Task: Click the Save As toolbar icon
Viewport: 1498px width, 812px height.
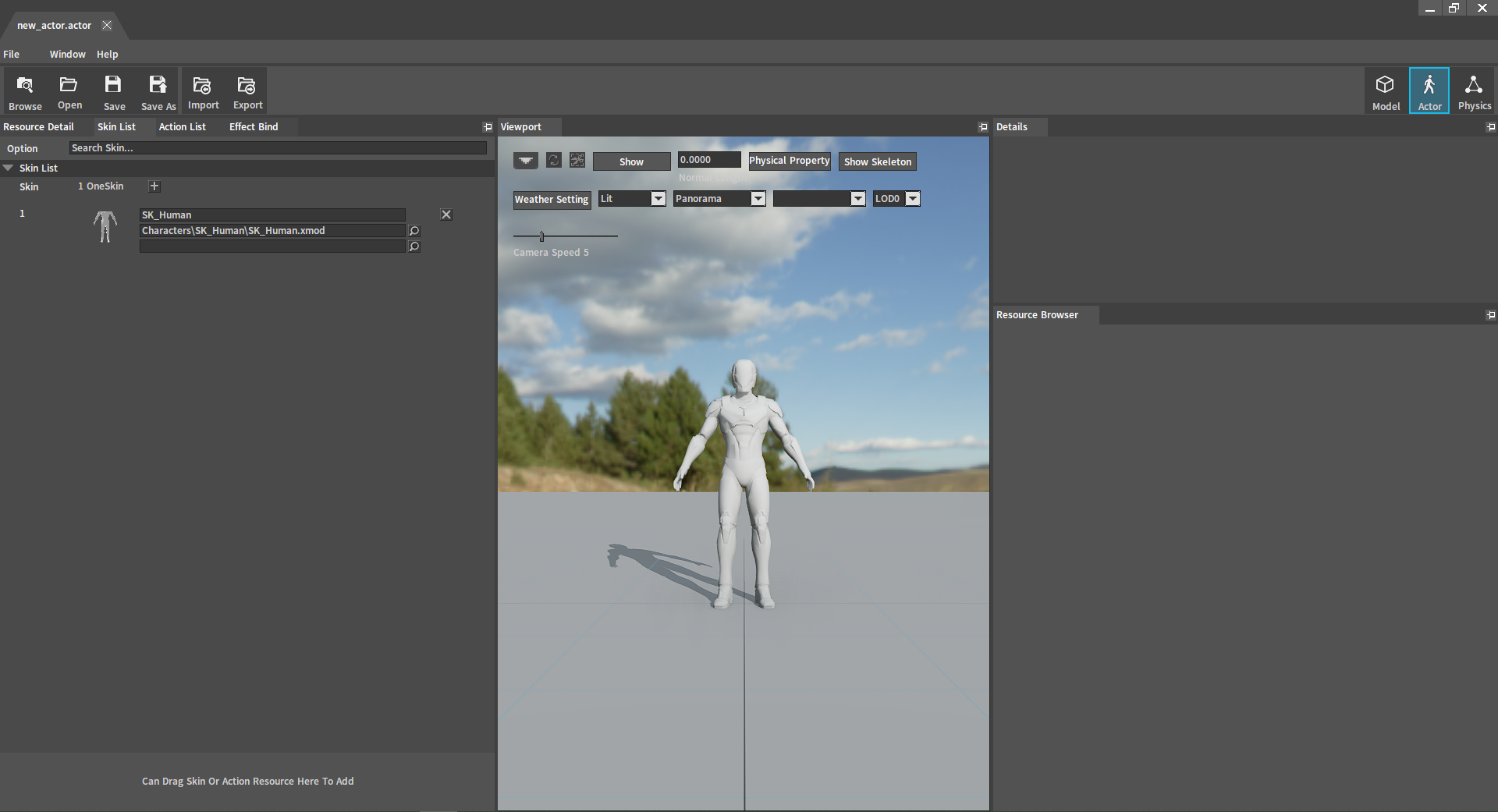Action: (x=158, y=92)
